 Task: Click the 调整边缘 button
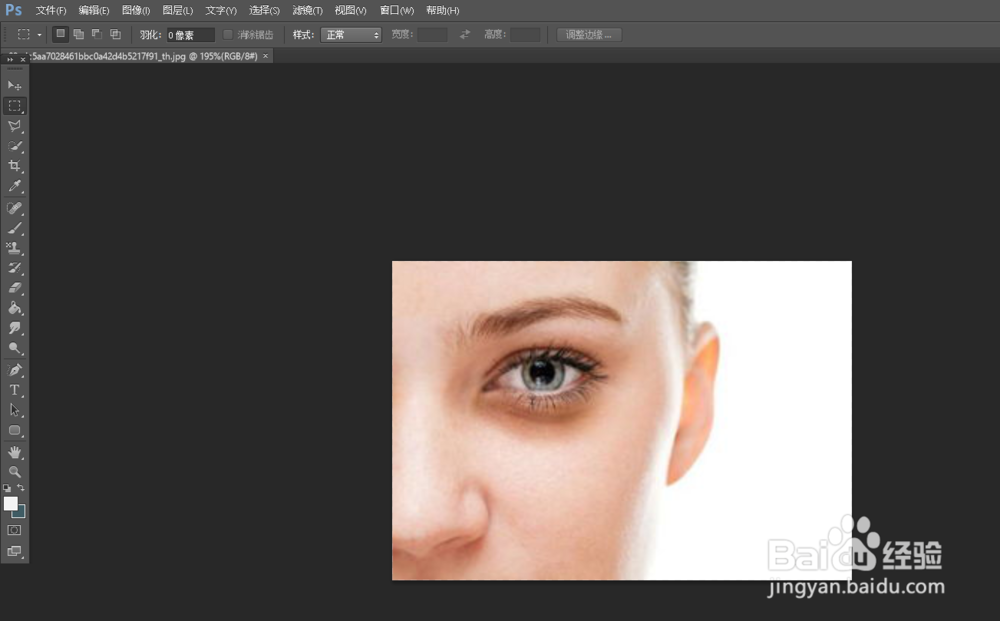[x=588, y=33]
